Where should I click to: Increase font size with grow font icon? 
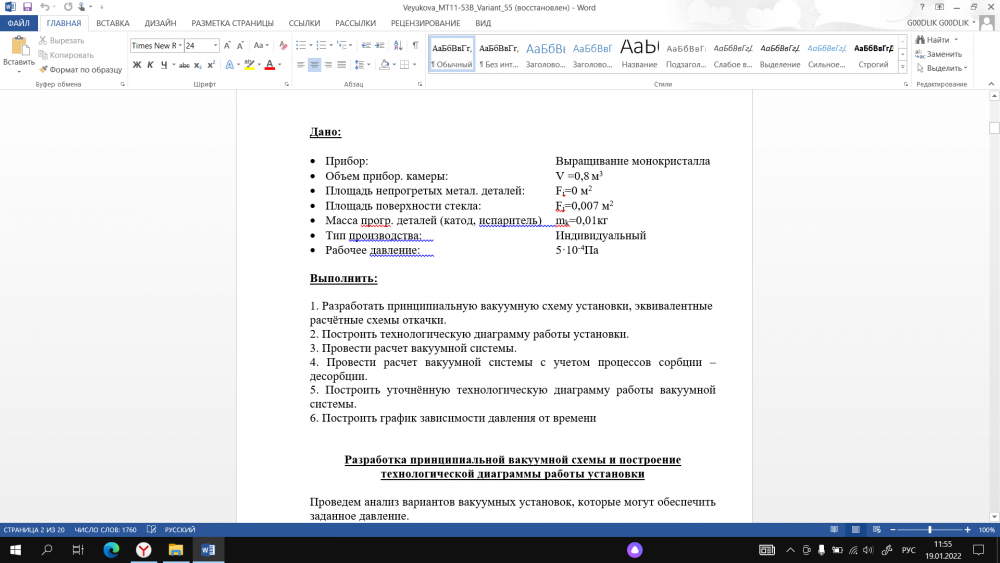pyautogui.click(x=228, y=45)
